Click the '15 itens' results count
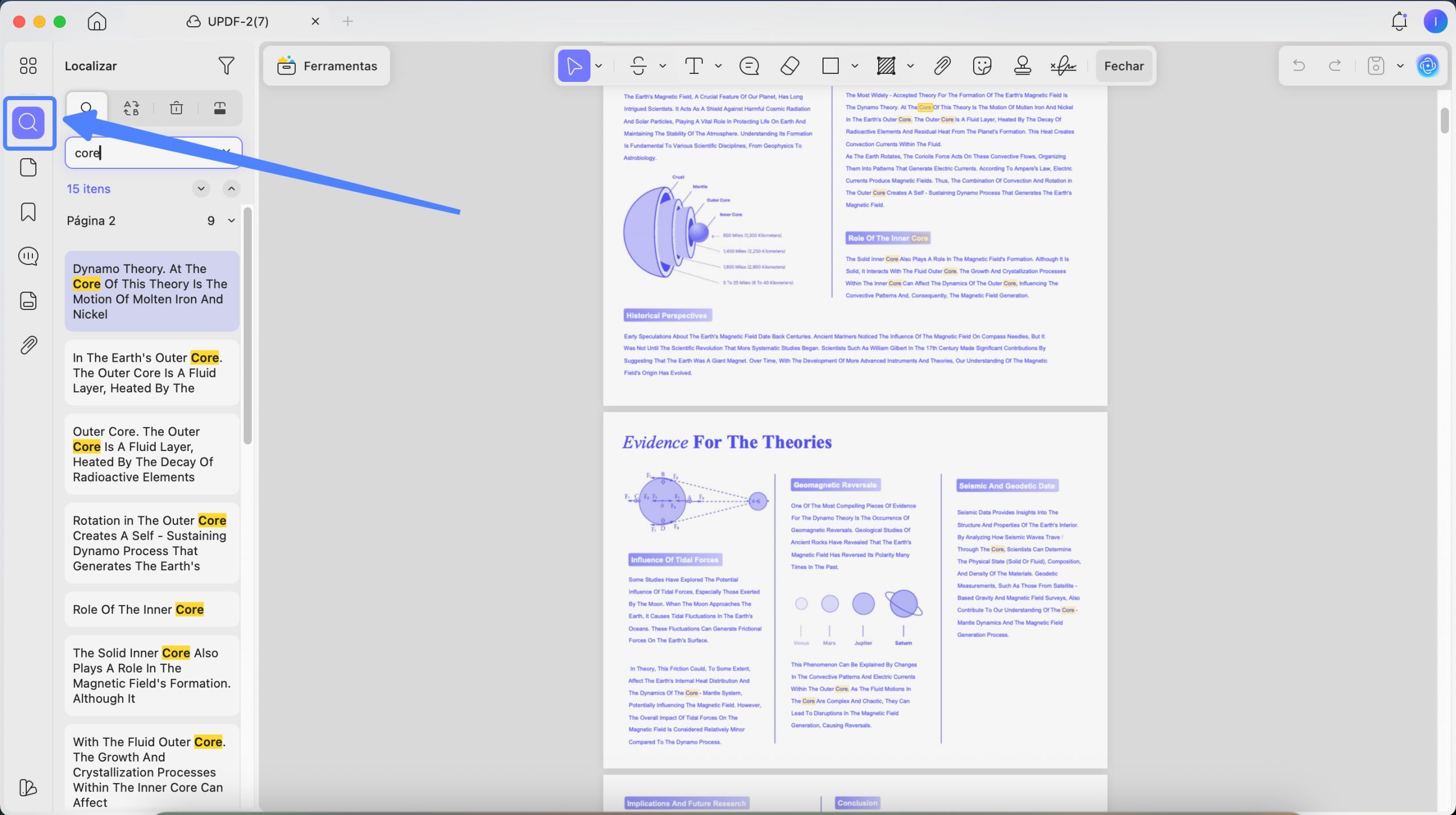Image resolution: width=1456 pixels, height=815 pixels. (x=88, y=189)
